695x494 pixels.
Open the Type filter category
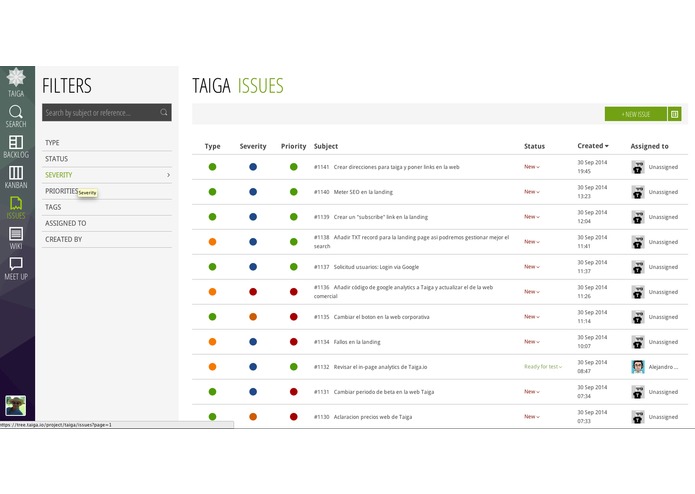pos(107,143)
